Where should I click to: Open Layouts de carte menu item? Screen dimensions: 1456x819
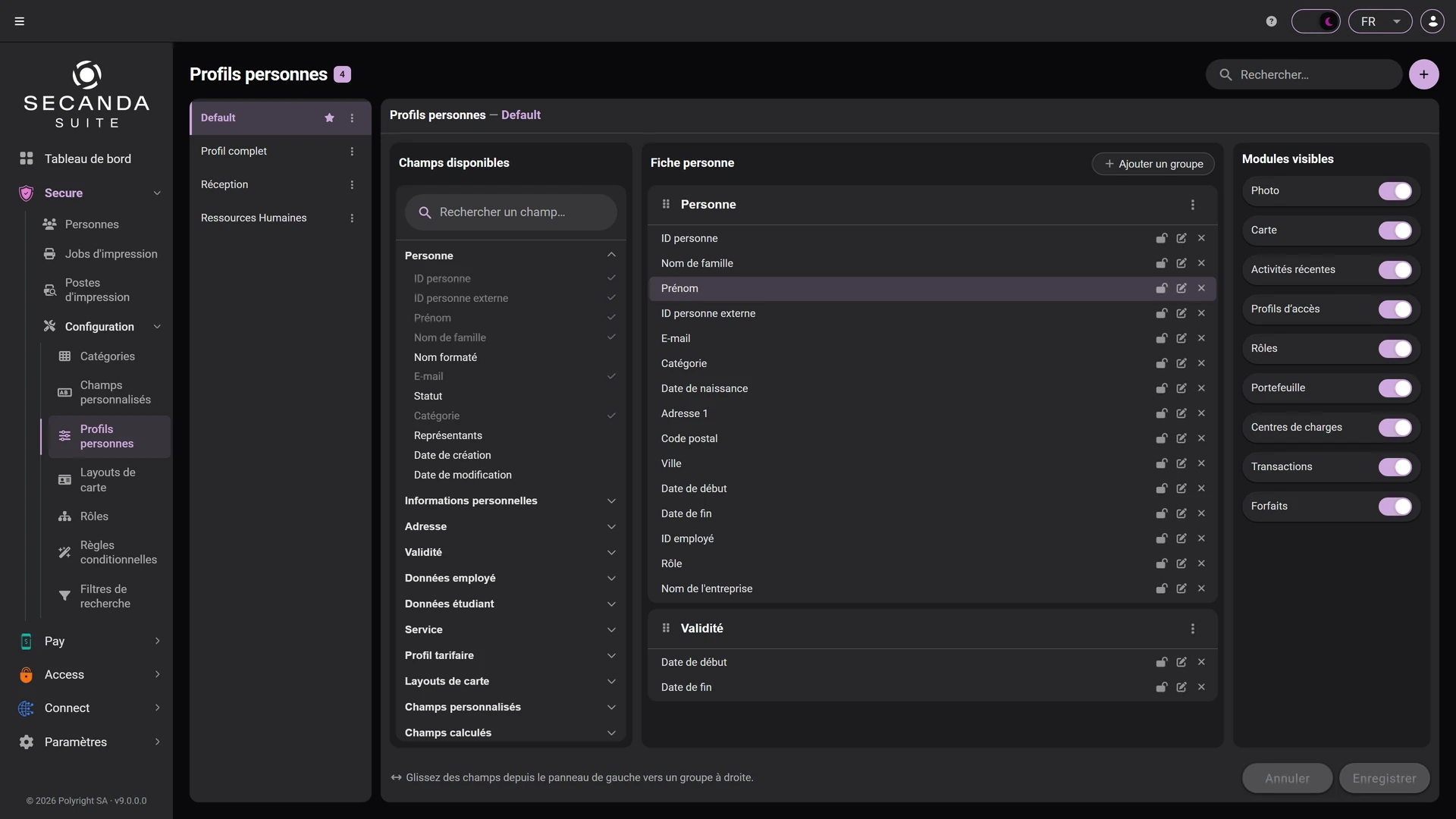click(x=109, y=480)
